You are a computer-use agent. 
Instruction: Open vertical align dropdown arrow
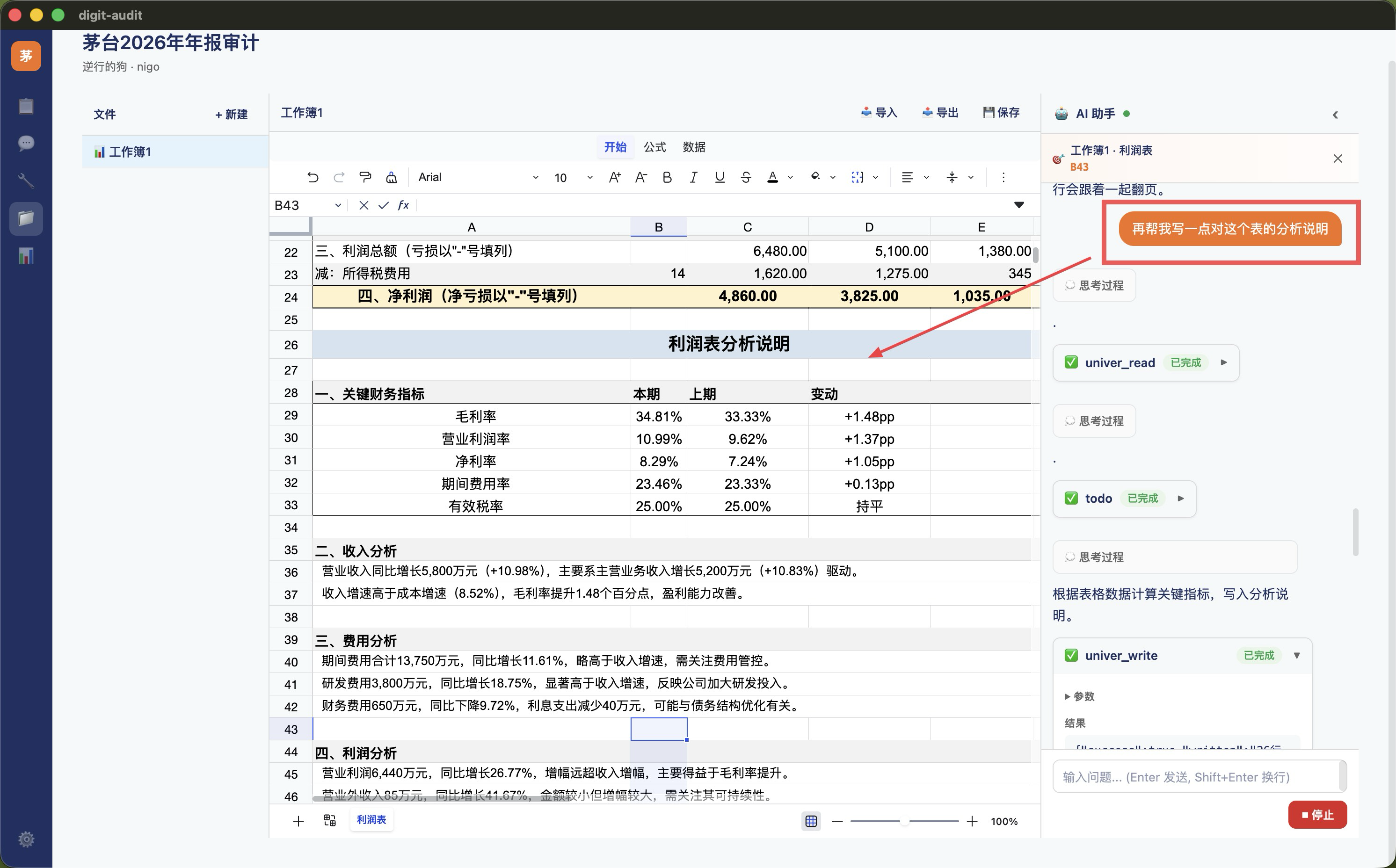970,177
